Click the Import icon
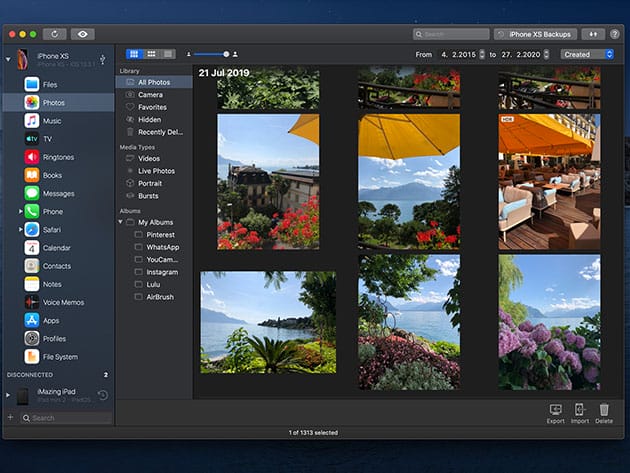Image resolution: width=630 pixels, height=473 pixels. (580, 410)
